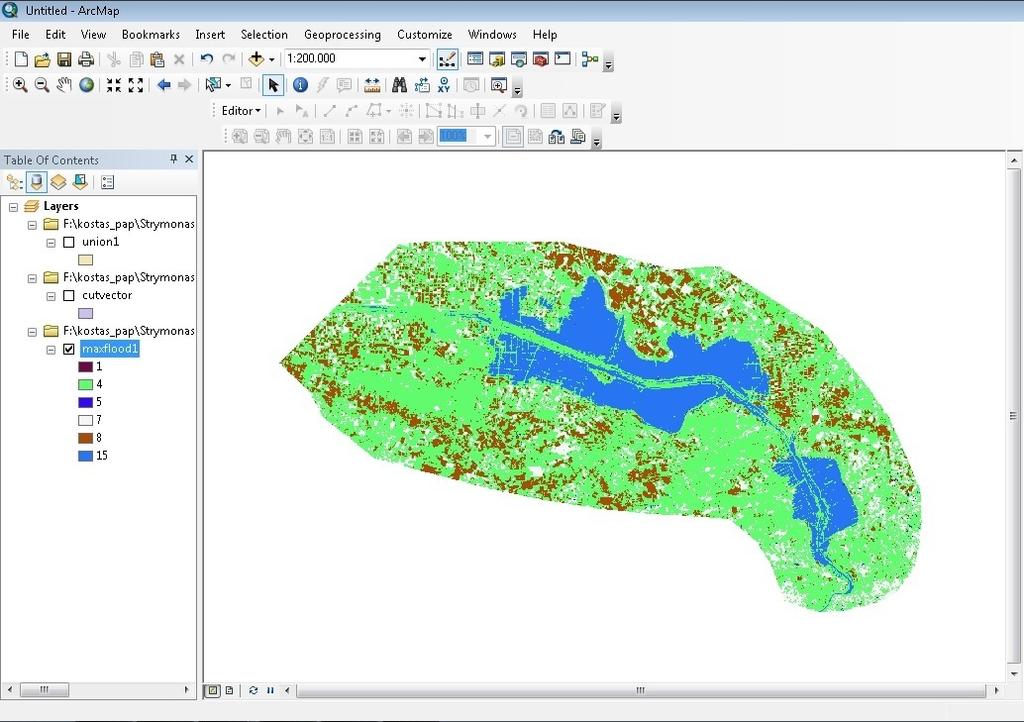1024x722 pixels.
Task: Open the Geoprocessing menu
Action: click(x=342, y=35)
